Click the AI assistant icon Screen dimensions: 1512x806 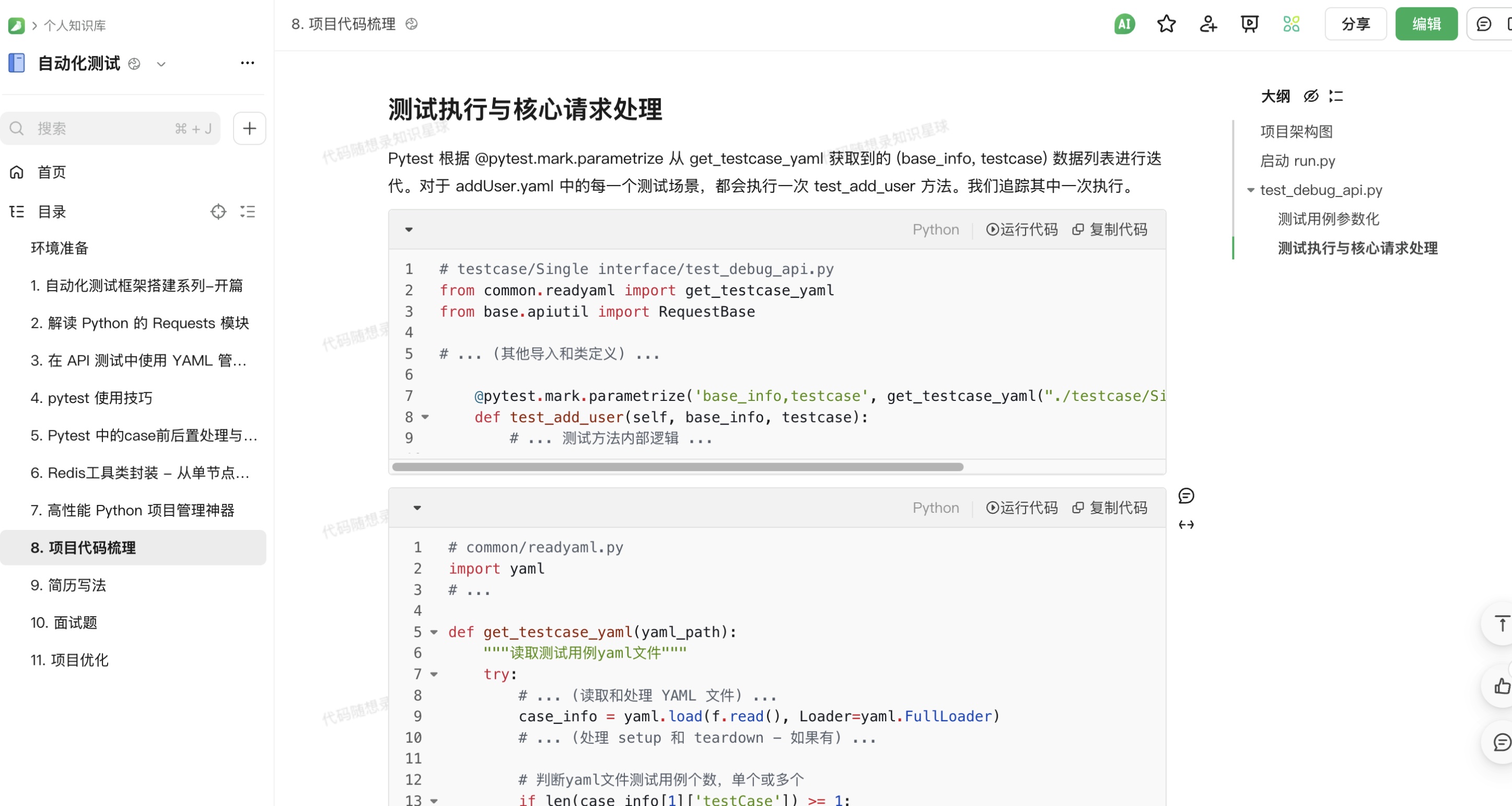tap(1124, 24)
